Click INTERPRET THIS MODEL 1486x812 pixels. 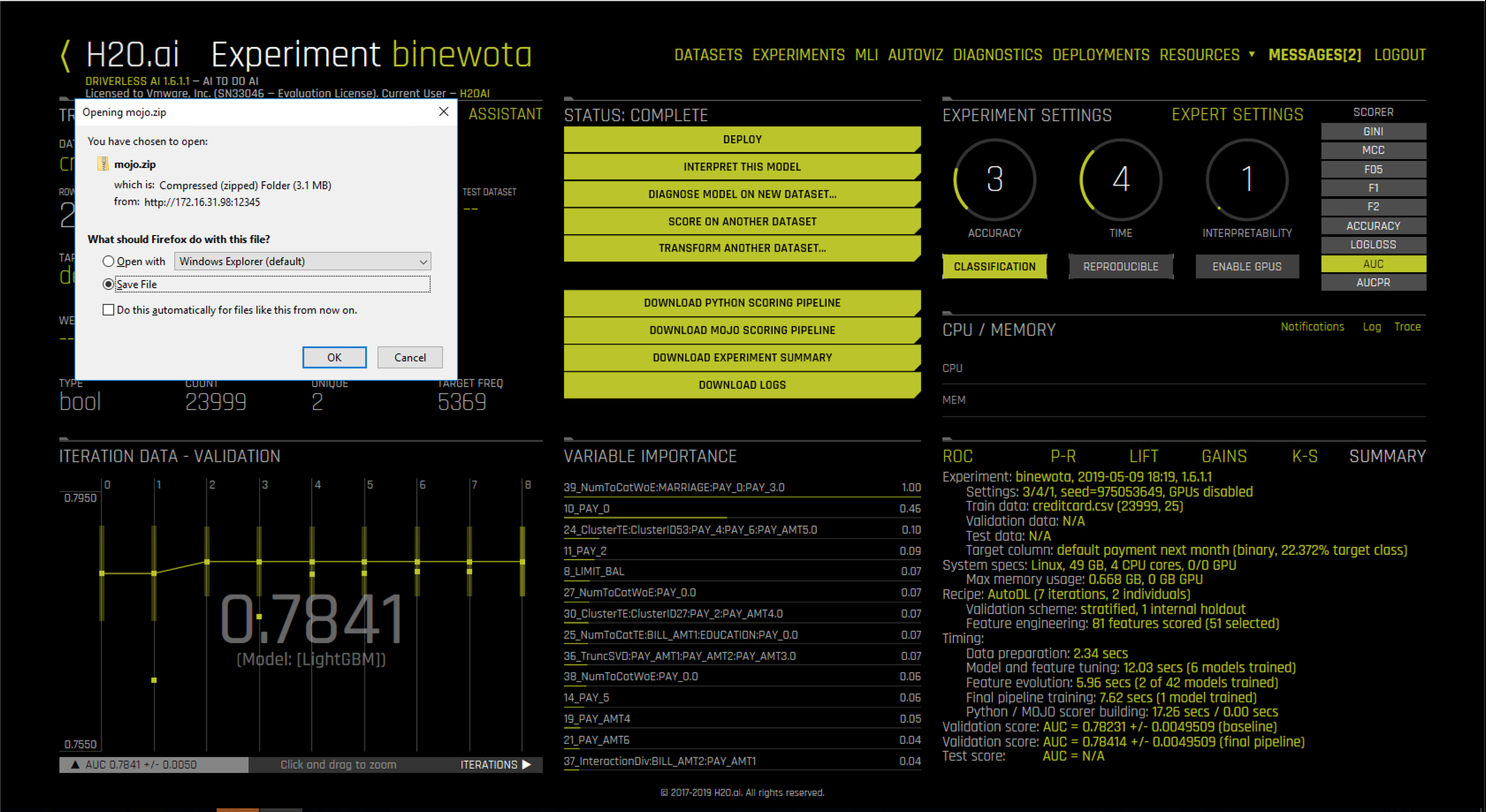pyautogui.click(x=743, y=167)
